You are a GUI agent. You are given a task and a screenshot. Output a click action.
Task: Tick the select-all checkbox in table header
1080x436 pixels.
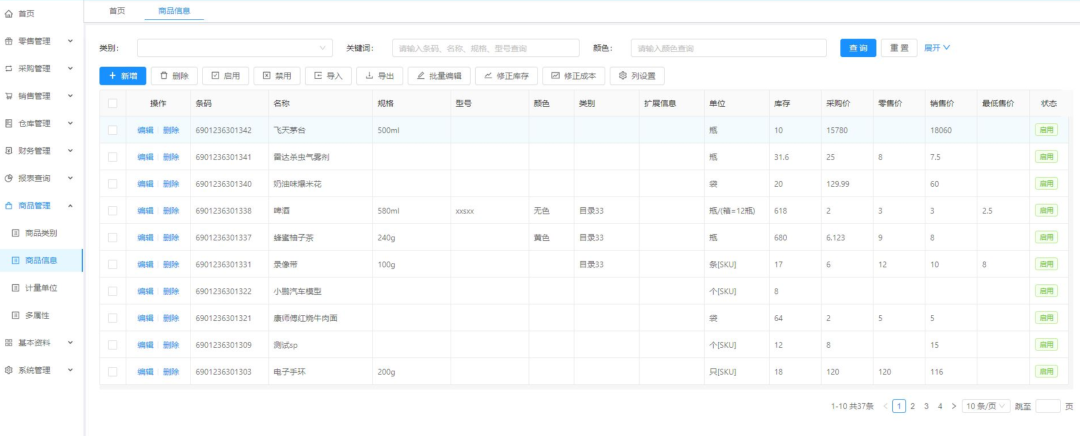(113, 103)
